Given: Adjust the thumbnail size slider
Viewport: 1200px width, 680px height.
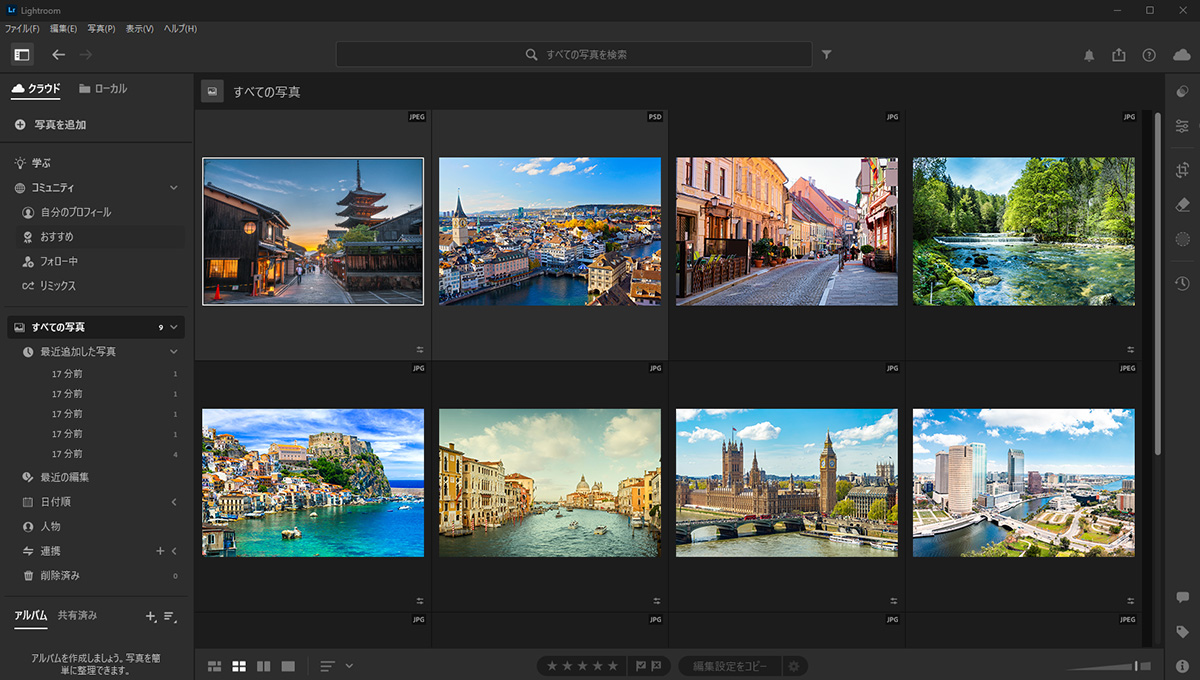Looking at the screenshot, I should coord(1135,666).
